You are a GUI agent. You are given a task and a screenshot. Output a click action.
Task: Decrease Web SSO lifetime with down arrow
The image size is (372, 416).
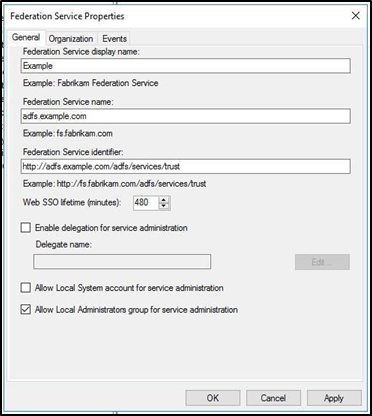pos(164,206)
